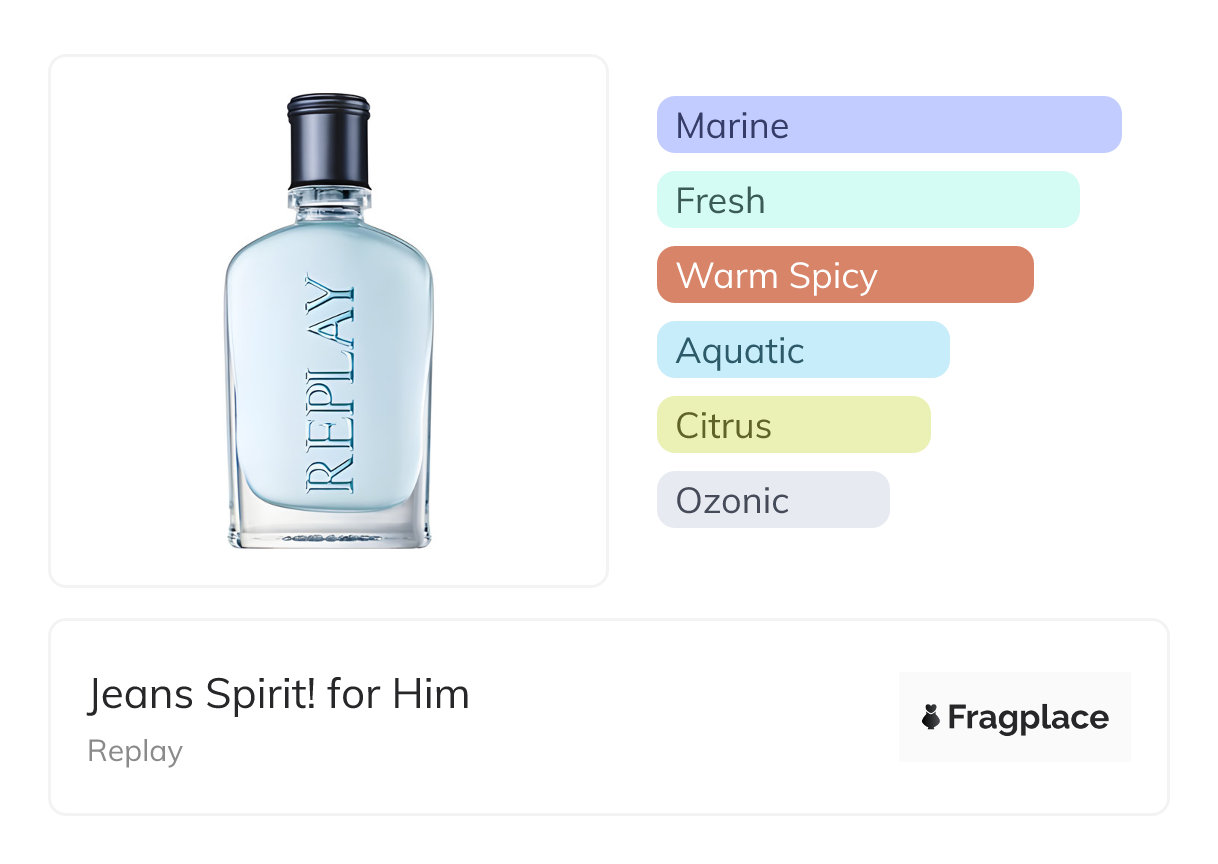The height and width of the screenshot is (864, 1218).
Task: Select the Marine accord bar
Action: [x=889, y=125]
